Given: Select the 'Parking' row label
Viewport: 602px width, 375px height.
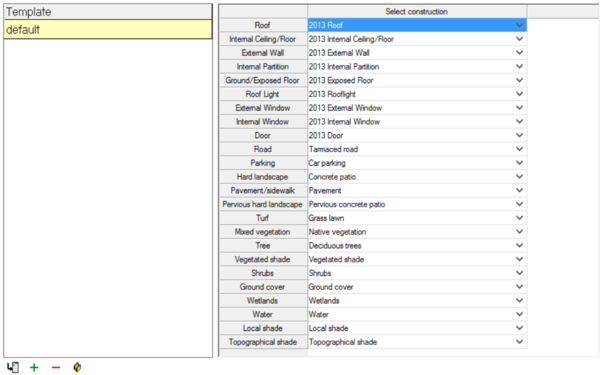Looking at the screenshot, I should point(263,163).
